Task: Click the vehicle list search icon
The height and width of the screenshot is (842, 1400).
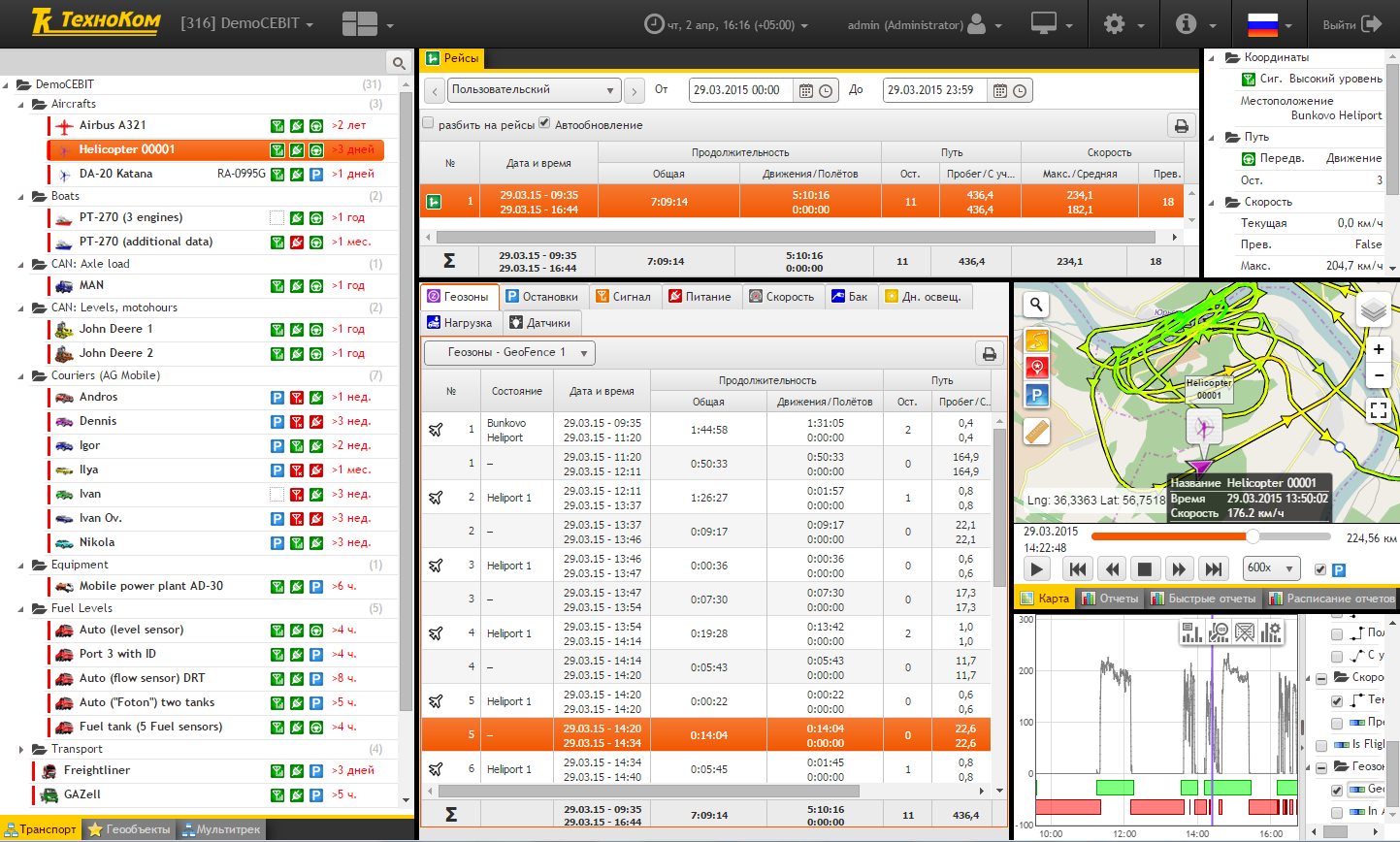Action: (x=399, y=63)
